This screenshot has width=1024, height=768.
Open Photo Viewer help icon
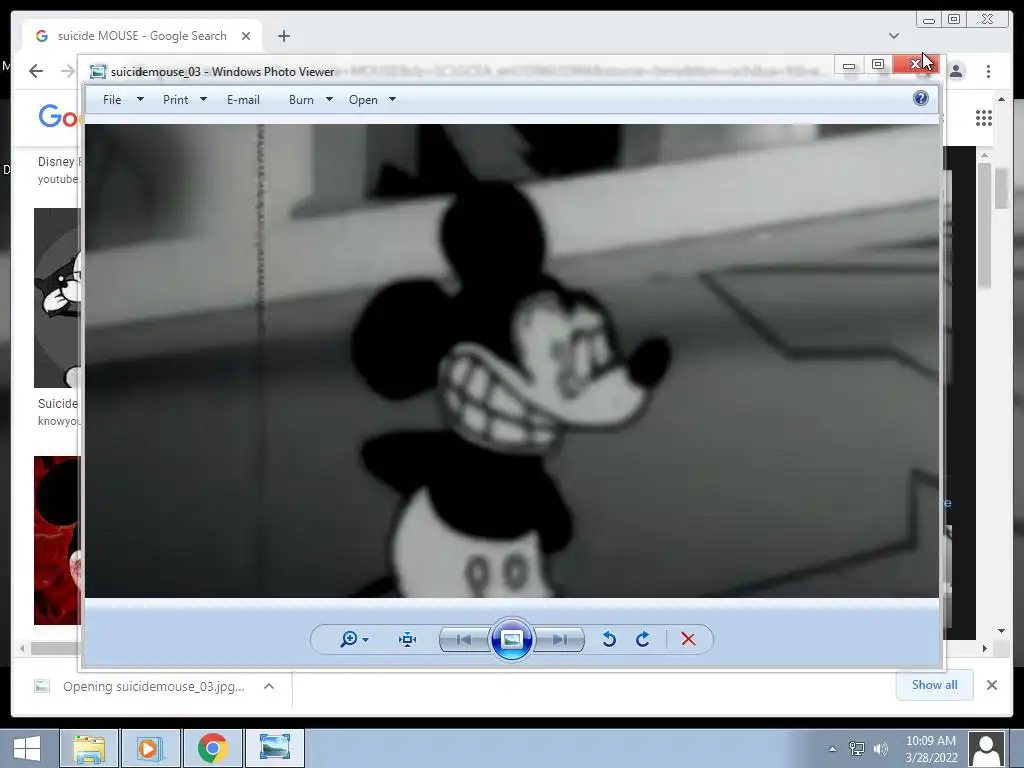921,99
